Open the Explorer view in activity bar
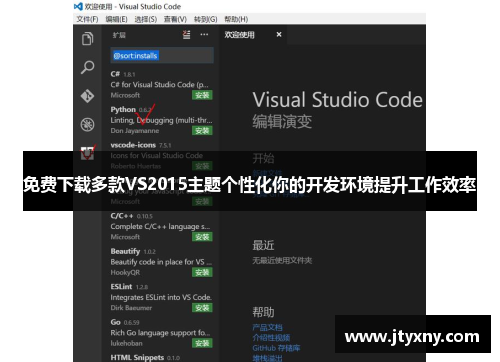The image size is (500, 362). pyautogui.click(x=87, y=39)
